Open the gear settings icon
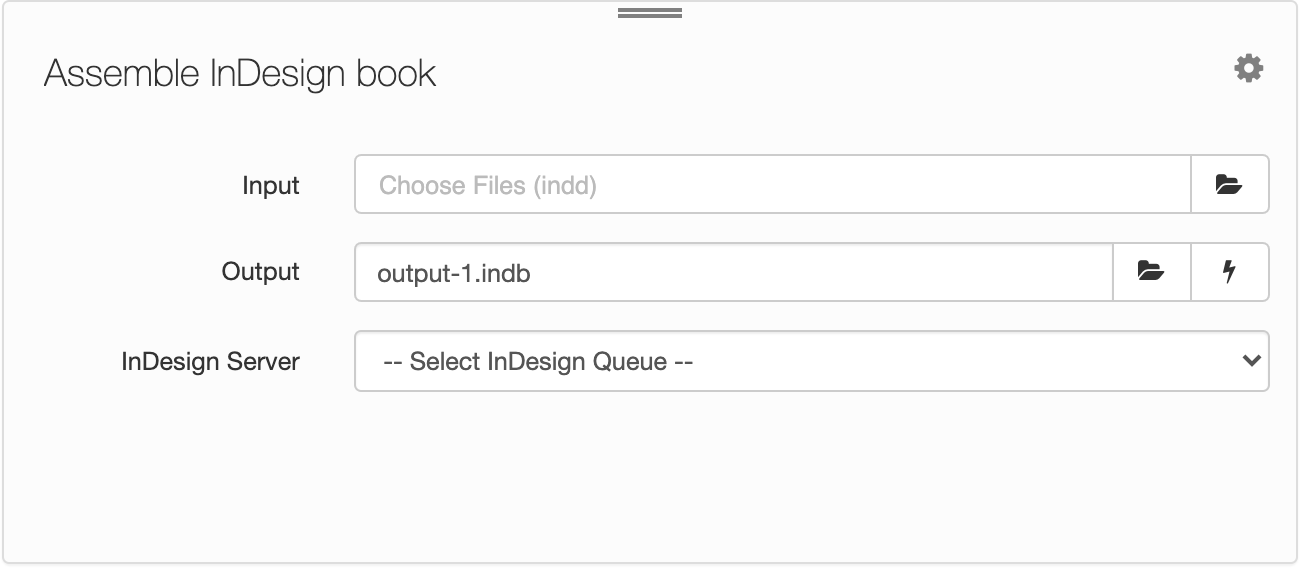Viewport: 1300px width, 568px height. pos(1248,69)
